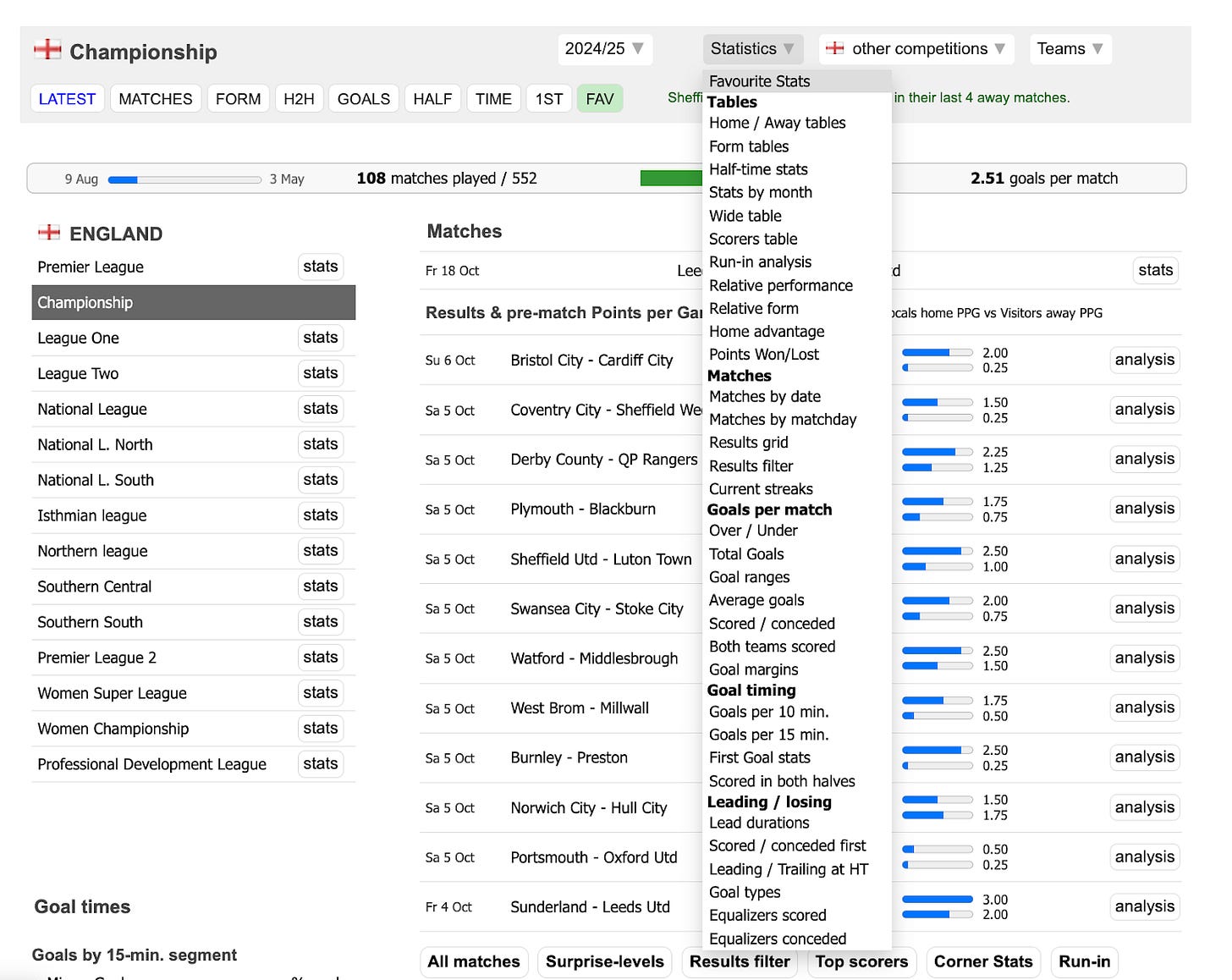Click the All matches button
The width and height of the screenshot is (1232, 980).
click(x=474, y=962)
